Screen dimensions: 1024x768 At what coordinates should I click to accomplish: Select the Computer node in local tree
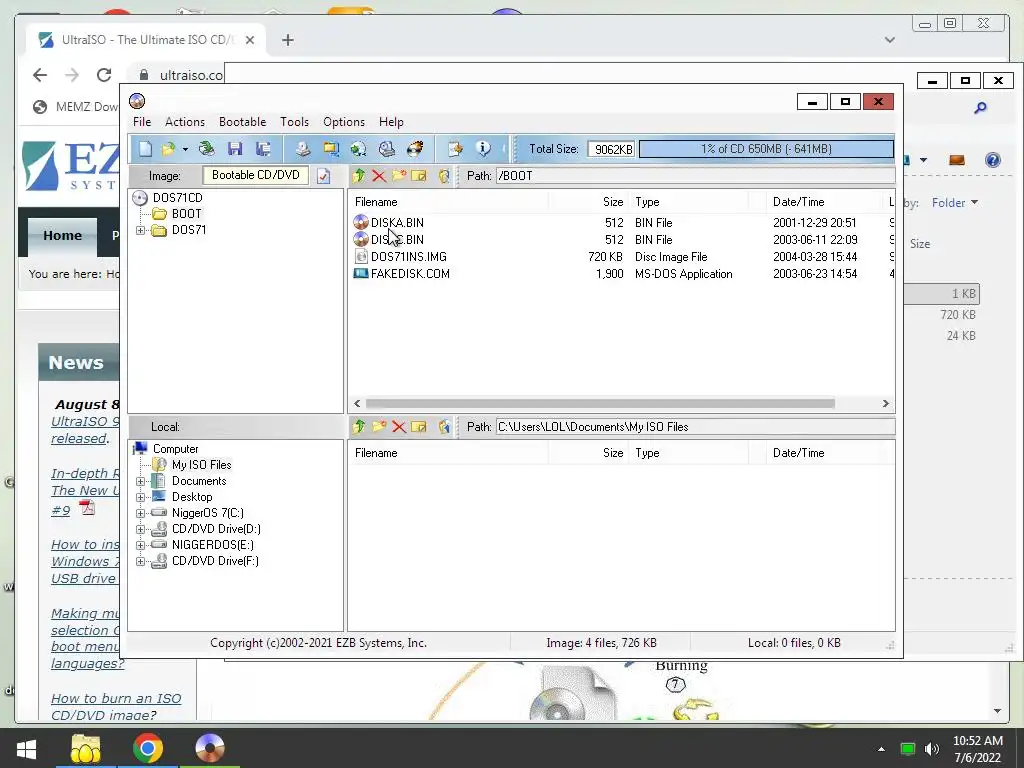click(175, 449)
